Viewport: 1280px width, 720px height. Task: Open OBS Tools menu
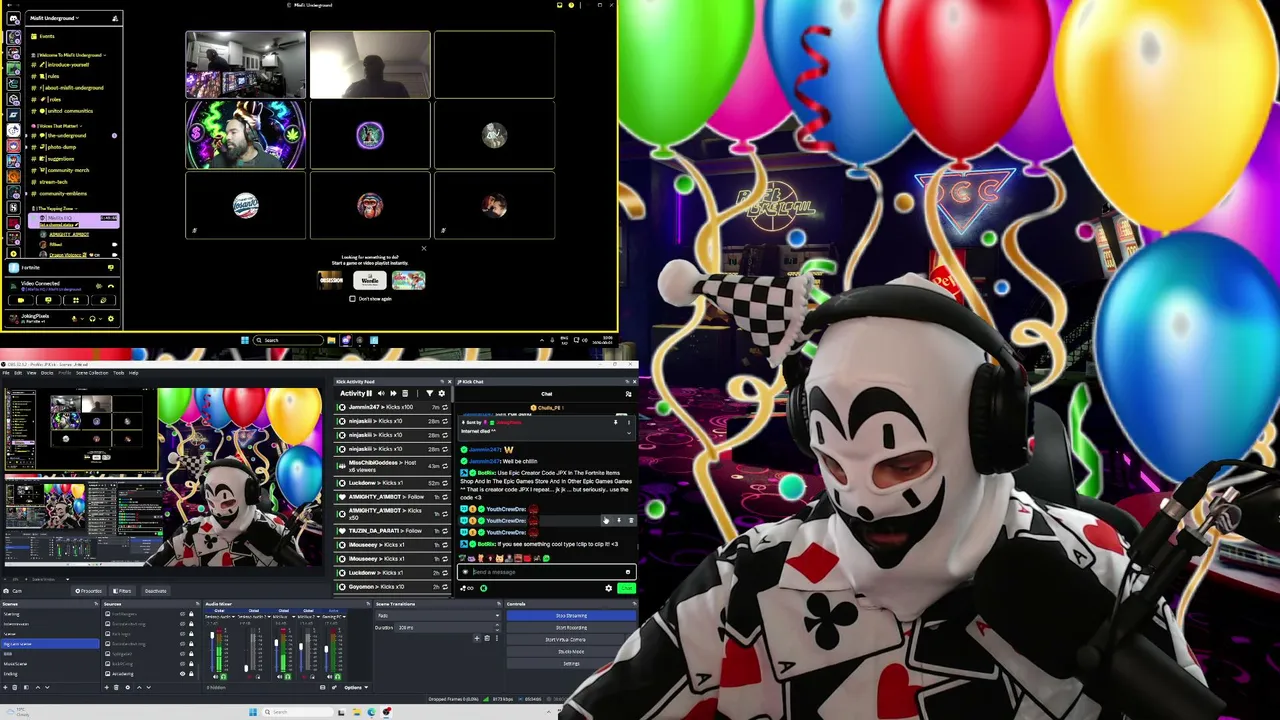pyautogui.click(x=119, y=373)
